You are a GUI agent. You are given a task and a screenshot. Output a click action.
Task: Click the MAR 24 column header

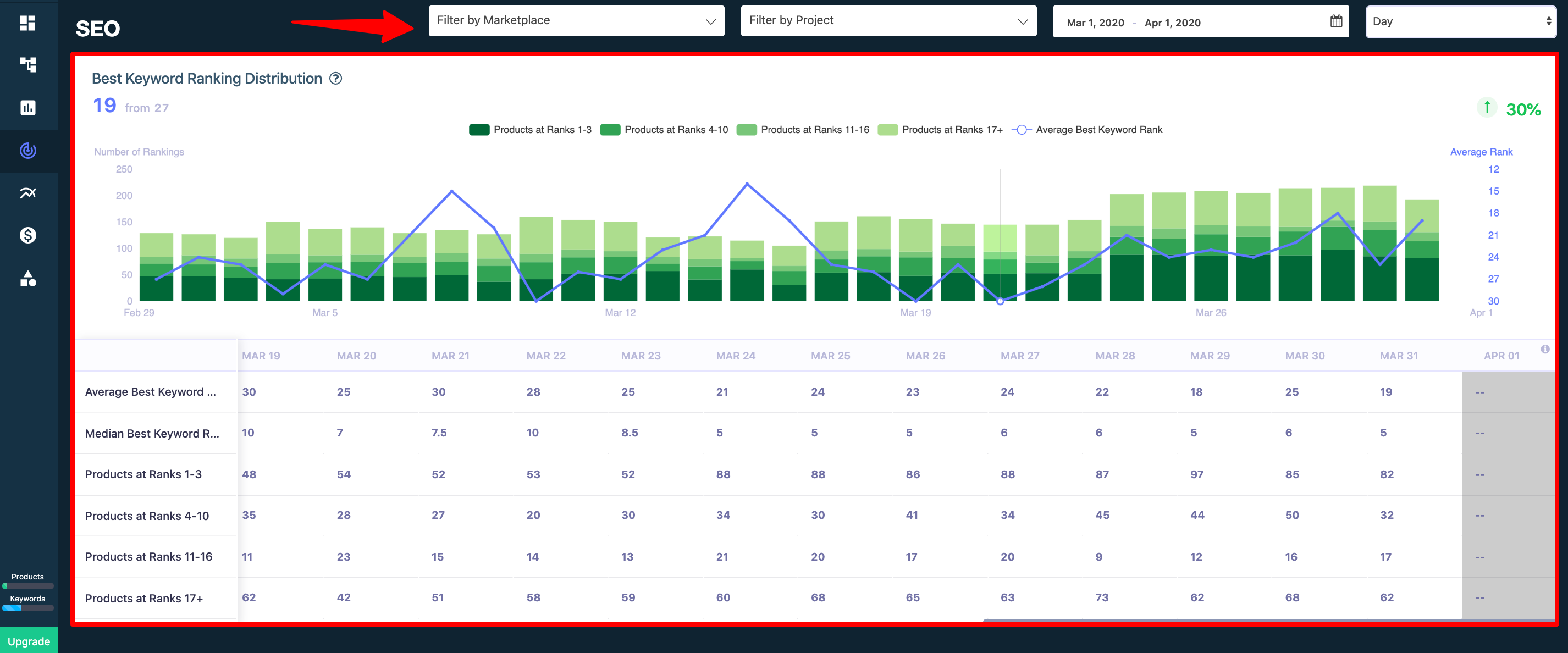[x=735, y=356]
